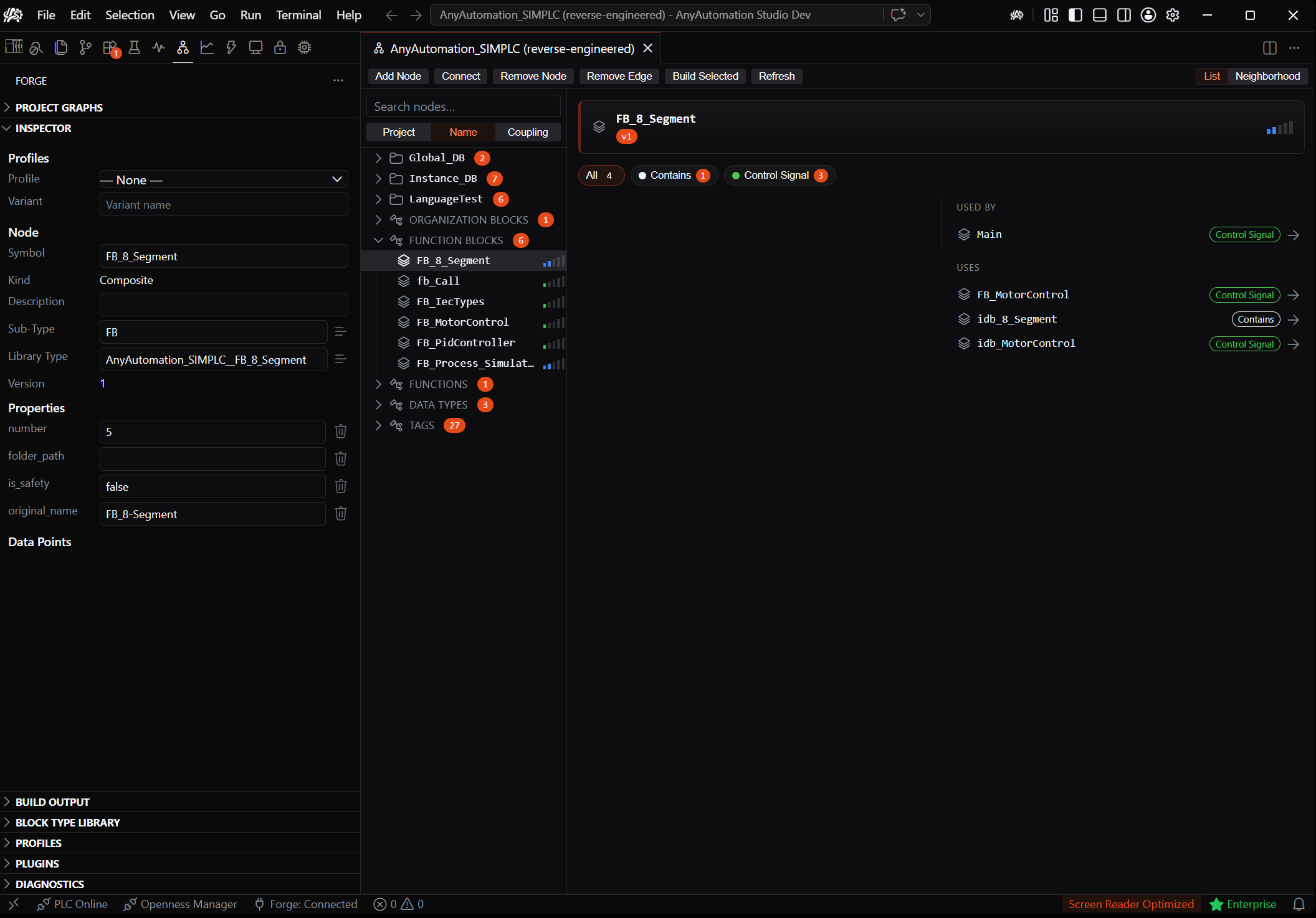Viewport: 1316px width, 918px height.
Task: Open the line chart activity icon
Action: [207, 47]
